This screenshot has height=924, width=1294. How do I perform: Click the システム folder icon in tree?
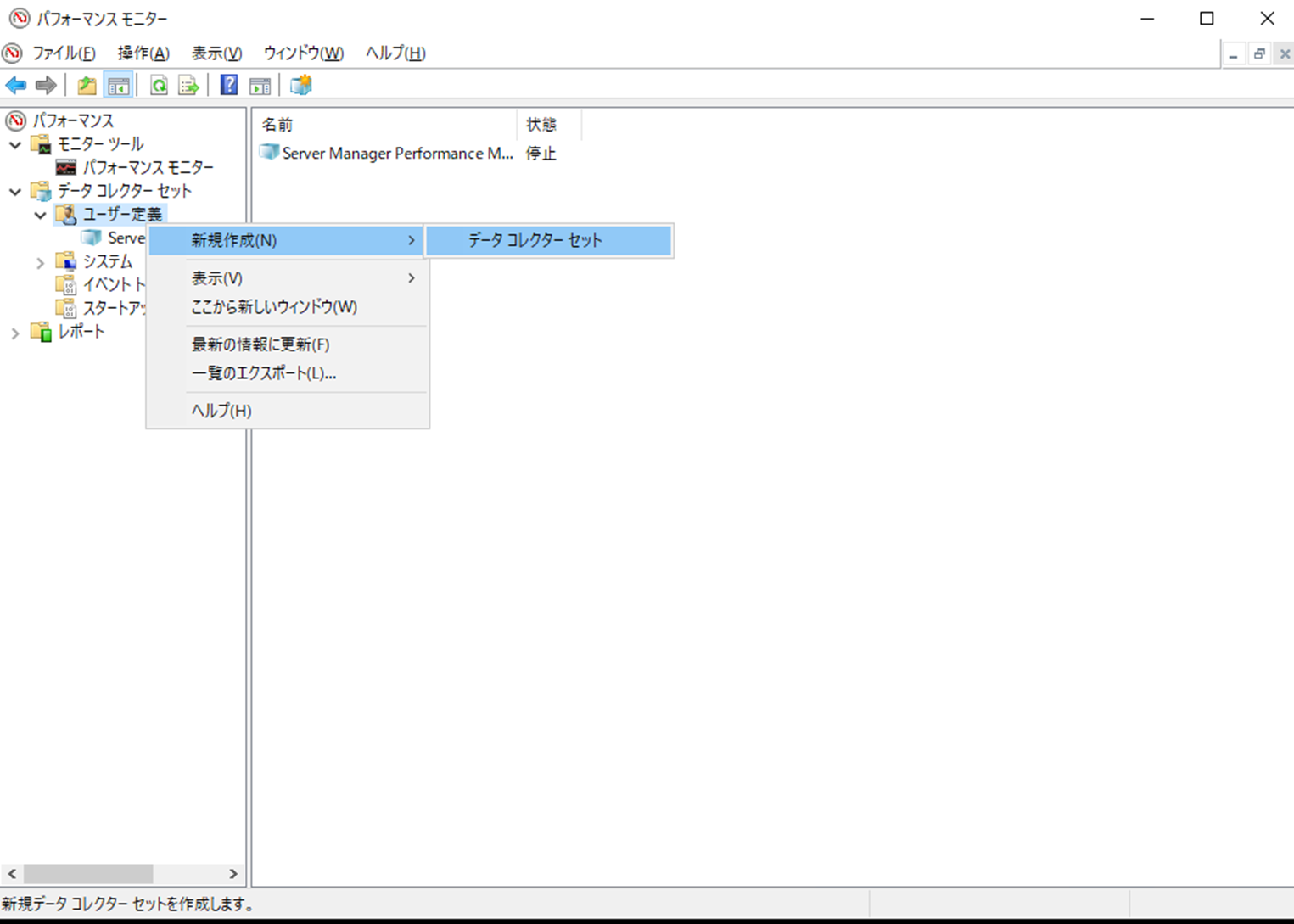(x=65, y=260)
